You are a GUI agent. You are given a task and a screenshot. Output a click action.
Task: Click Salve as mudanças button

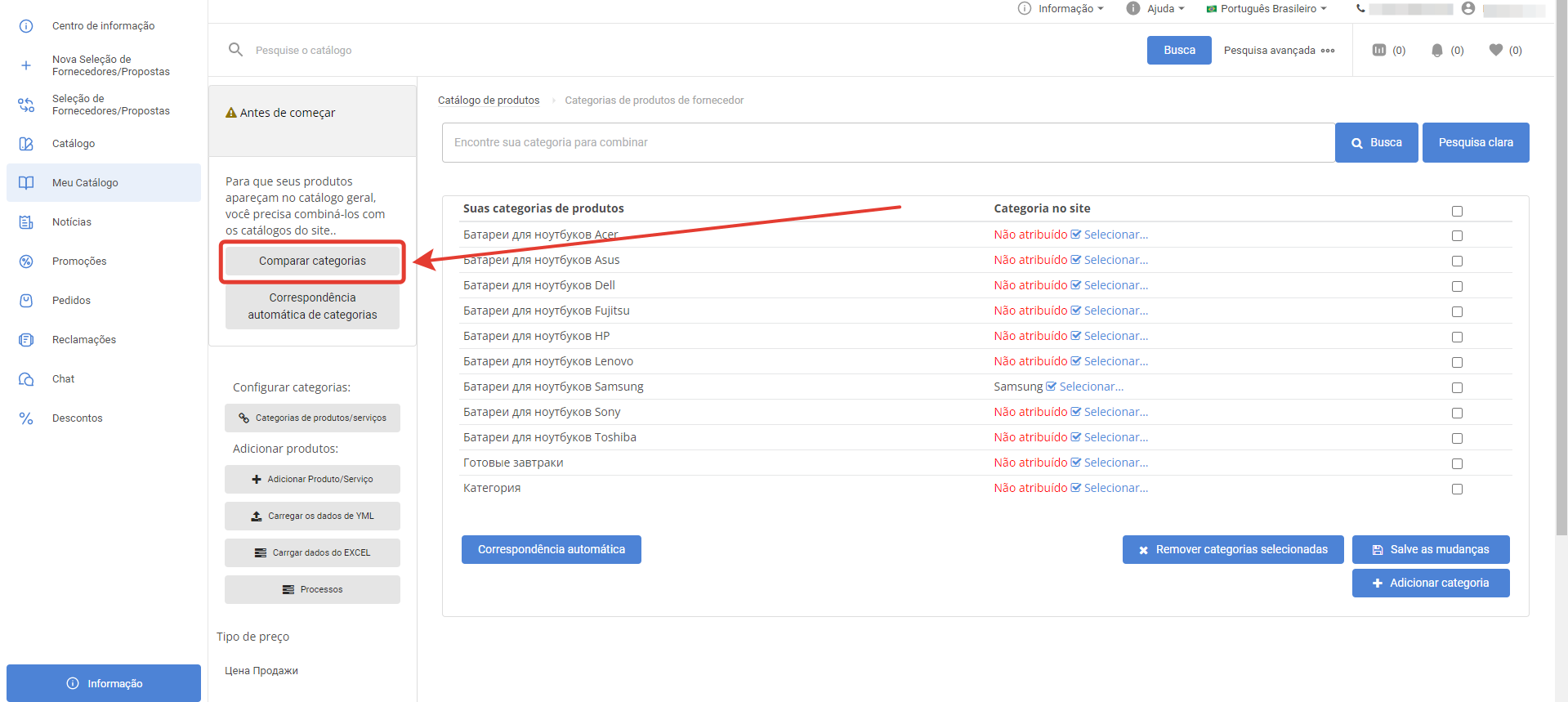[1430, 549]
